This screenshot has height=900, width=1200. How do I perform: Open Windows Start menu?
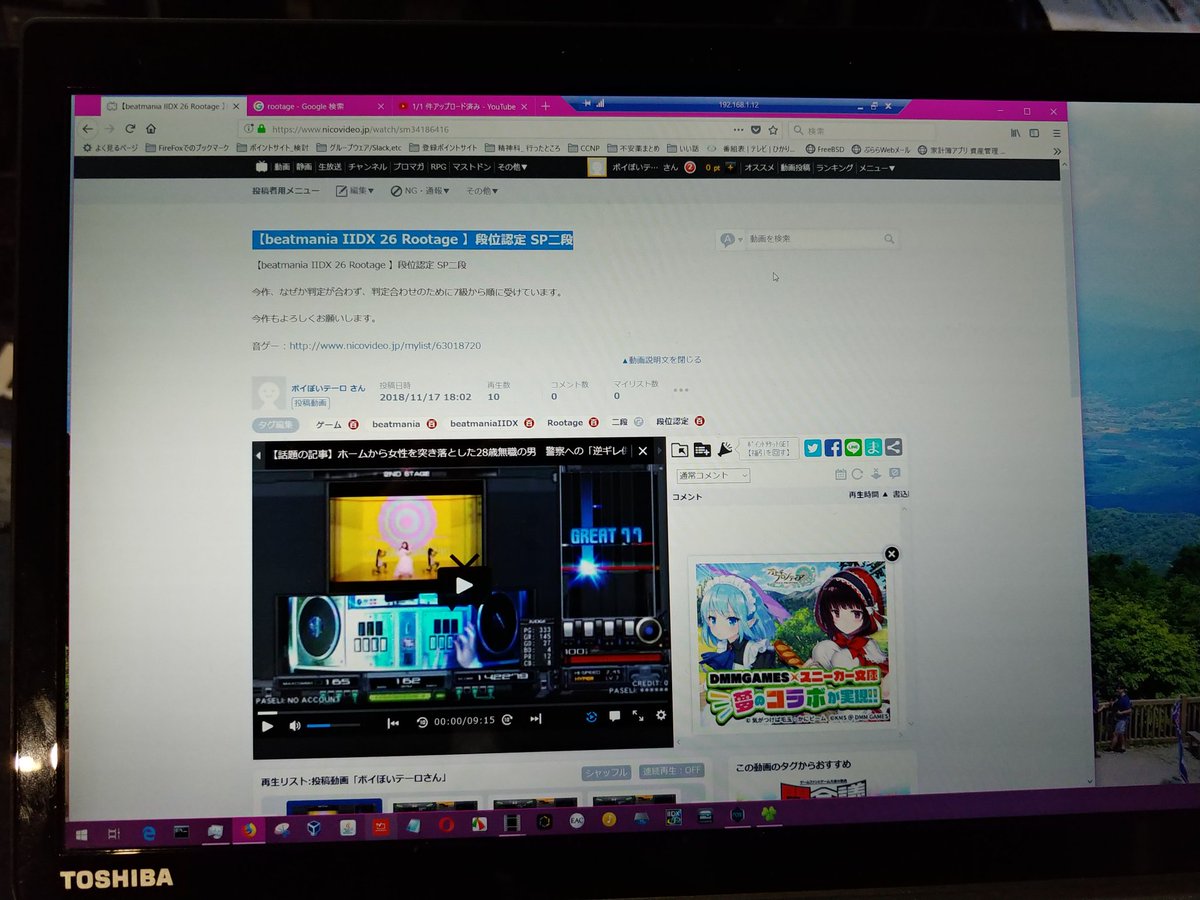[81, 833]
